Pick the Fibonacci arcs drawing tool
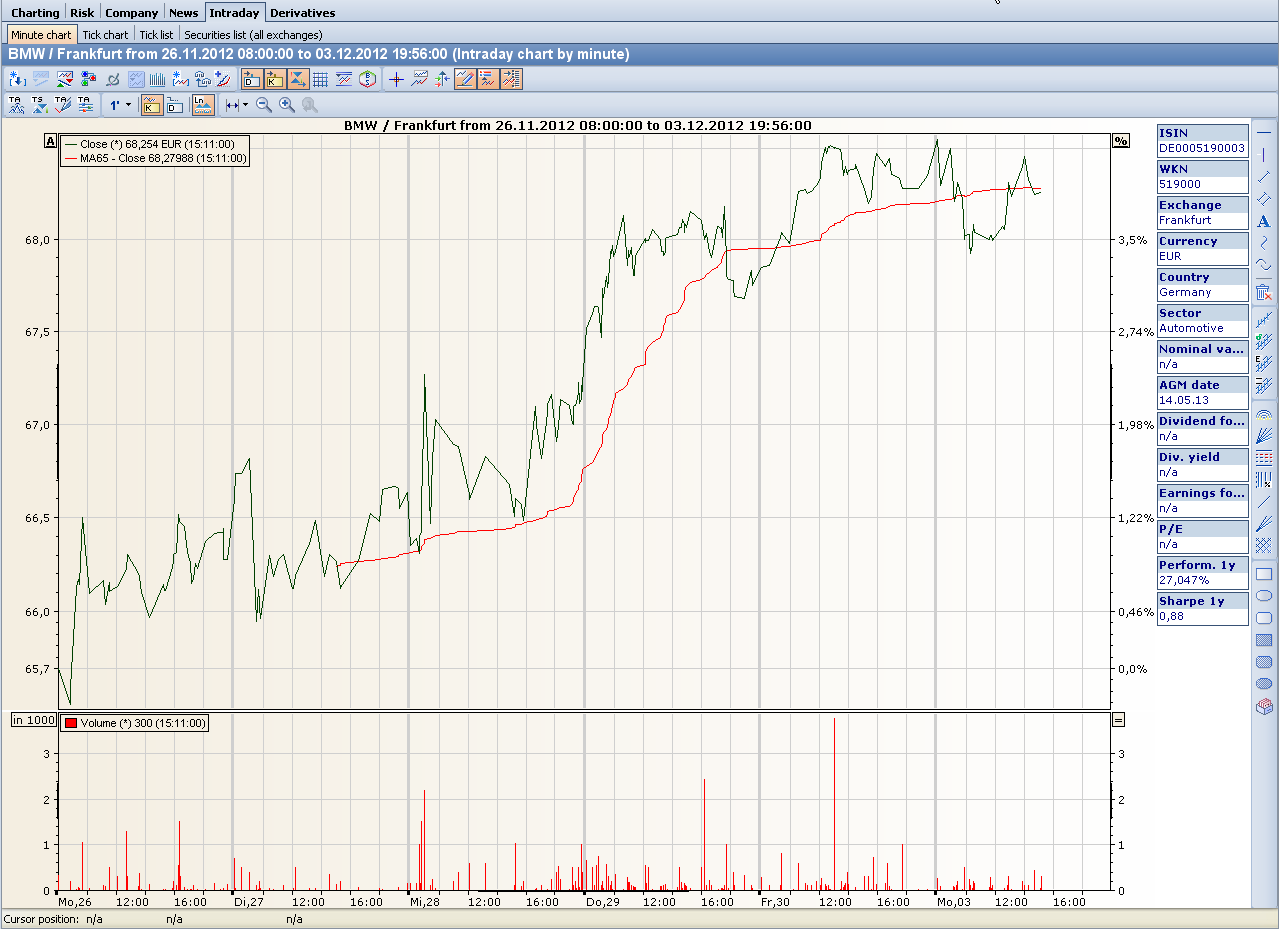Viewport: 1279px width, 929px height. [1264, 412]
